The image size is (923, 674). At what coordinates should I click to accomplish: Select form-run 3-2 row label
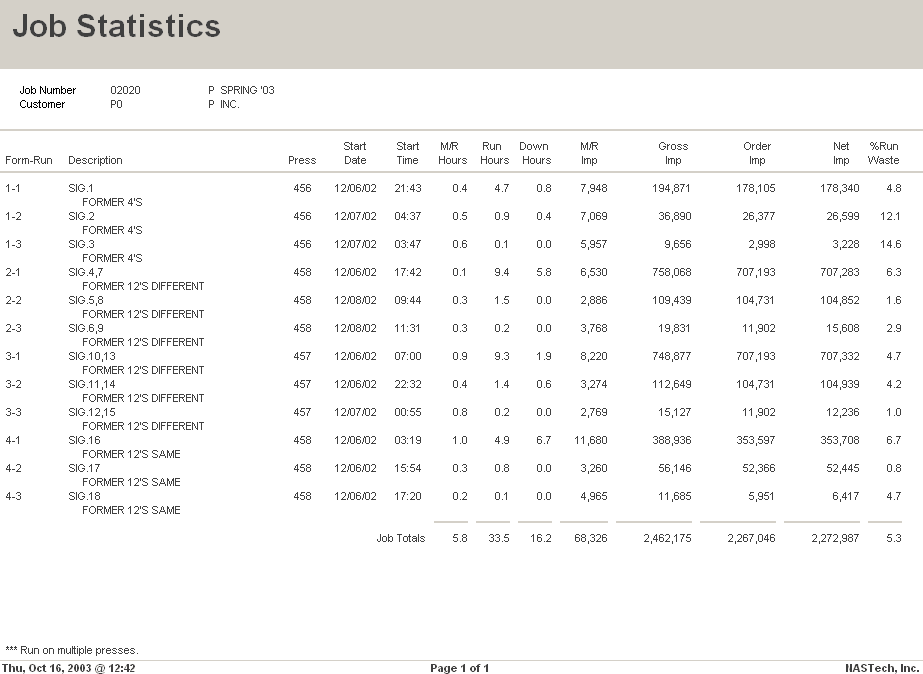pos(13,384)
